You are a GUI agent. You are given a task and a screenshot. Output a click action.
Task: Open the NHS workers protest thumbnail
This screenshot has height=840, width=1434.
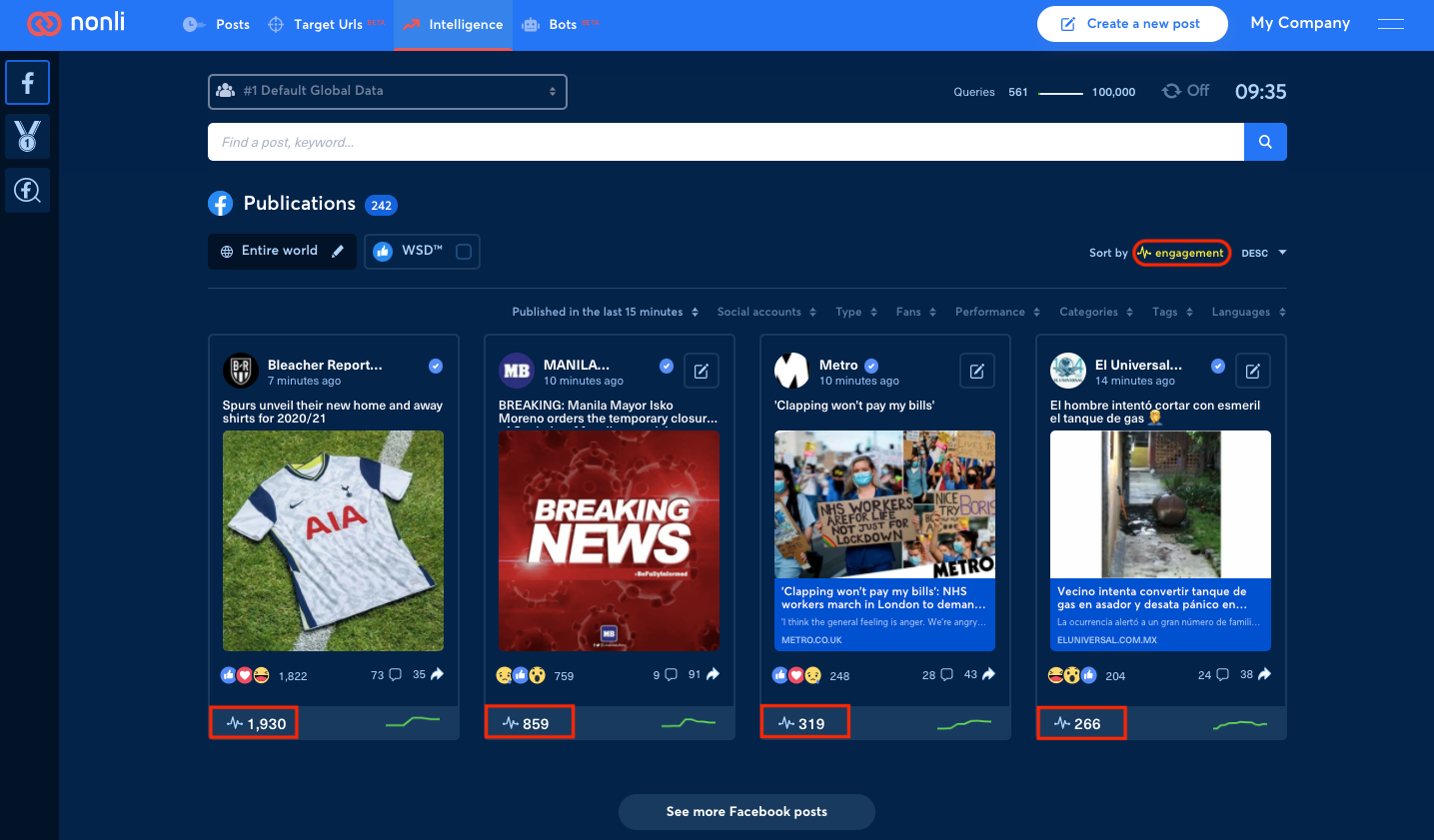pyautogui.click(x=884, y=504)
